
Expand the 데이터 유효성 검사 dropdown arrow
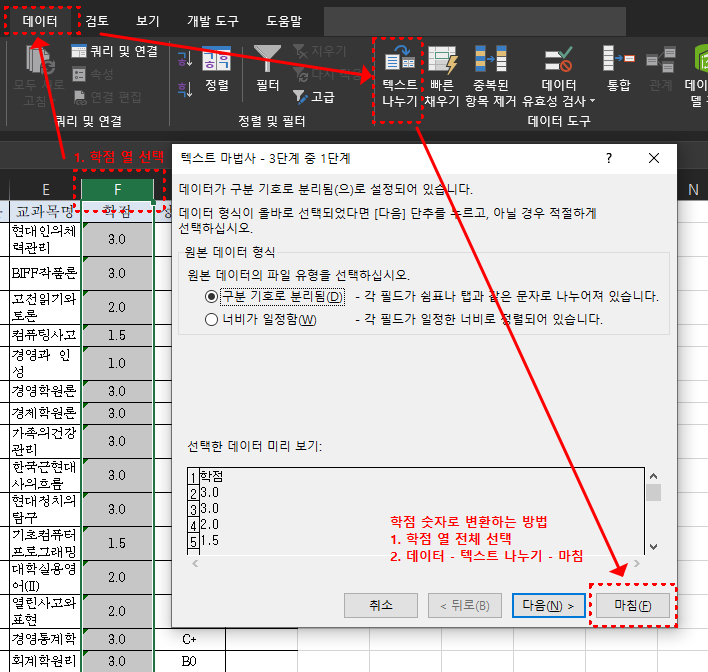pyautogui.click(x=593, y=101)
